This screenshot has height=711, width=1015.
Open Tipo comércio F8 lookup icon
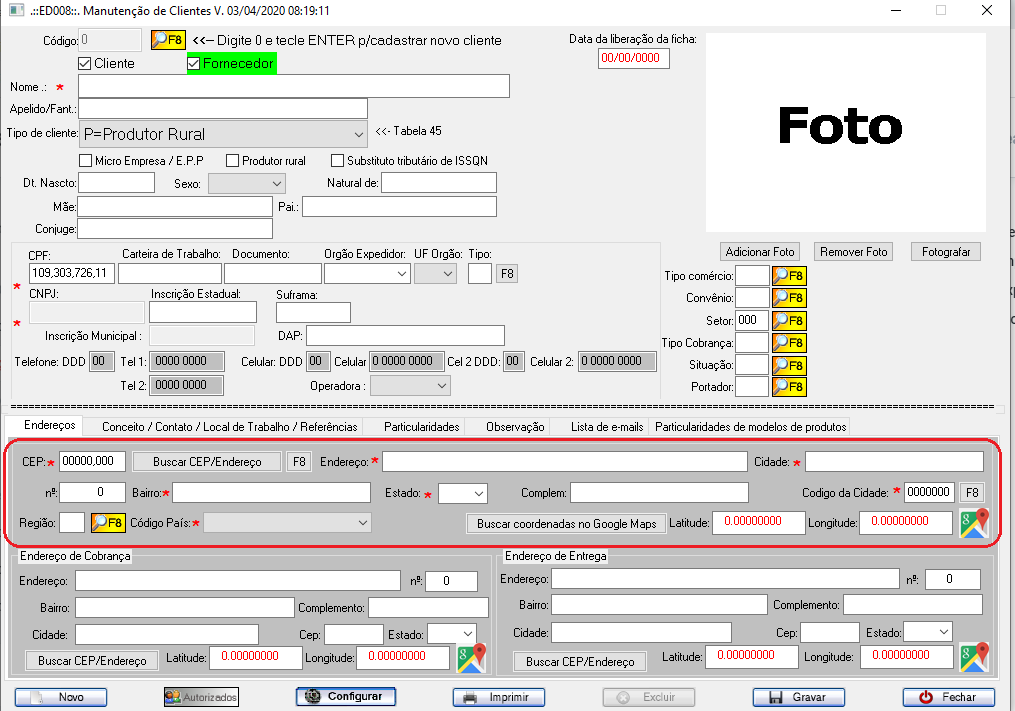[788, 276]
